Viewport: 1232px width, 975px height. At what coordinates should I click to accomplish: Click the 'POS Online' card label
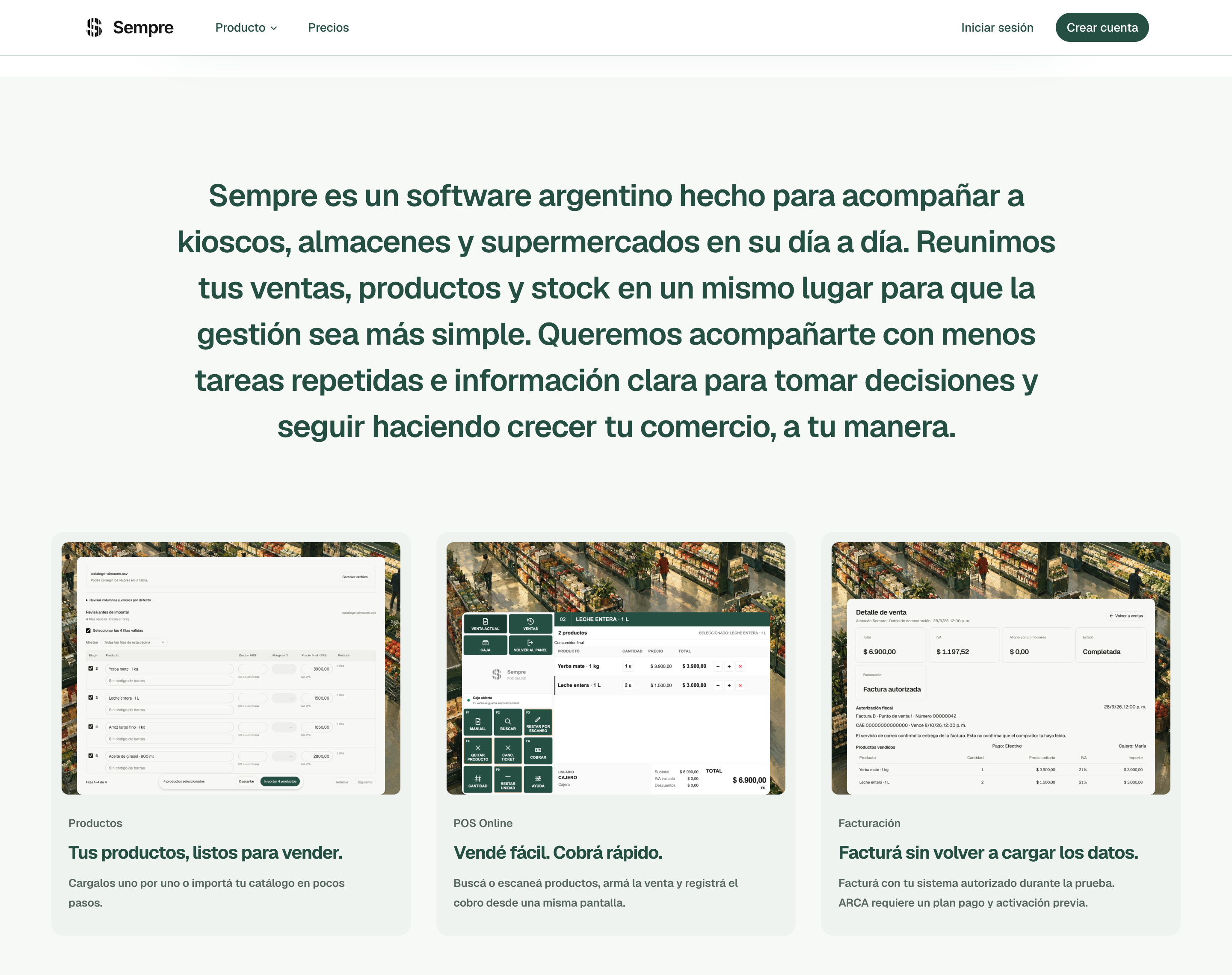[483, 823]
